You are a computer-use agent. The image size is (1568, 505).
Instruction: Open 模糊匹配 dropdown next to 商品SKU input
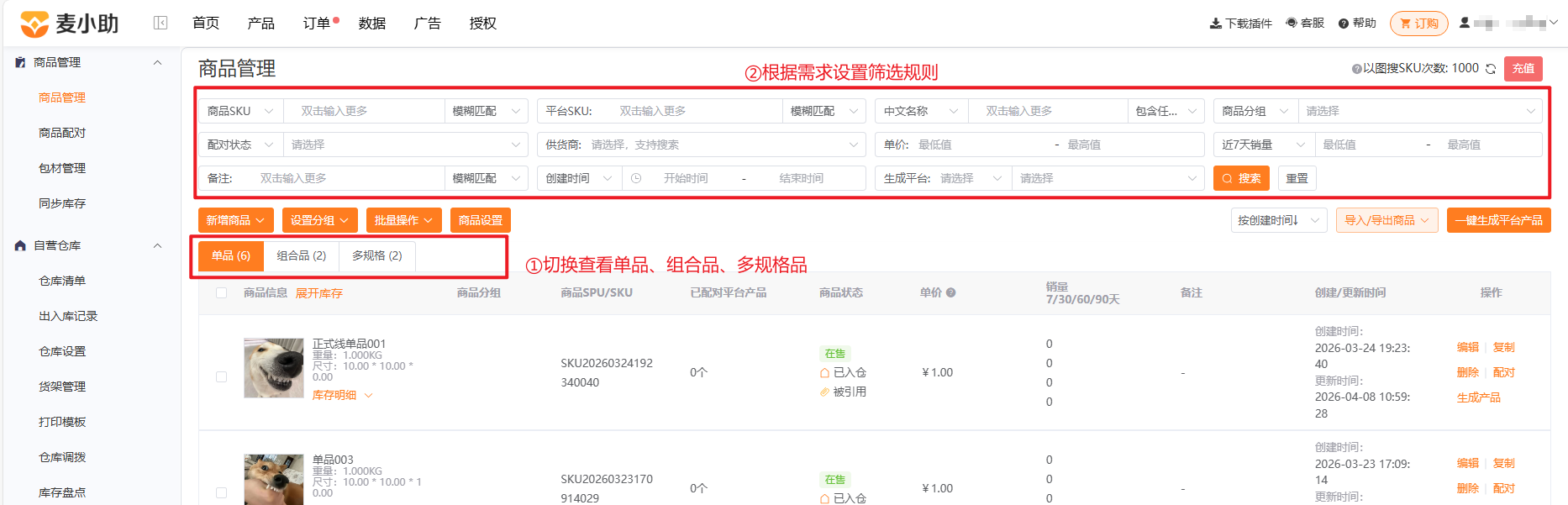[x=486, y=111]
